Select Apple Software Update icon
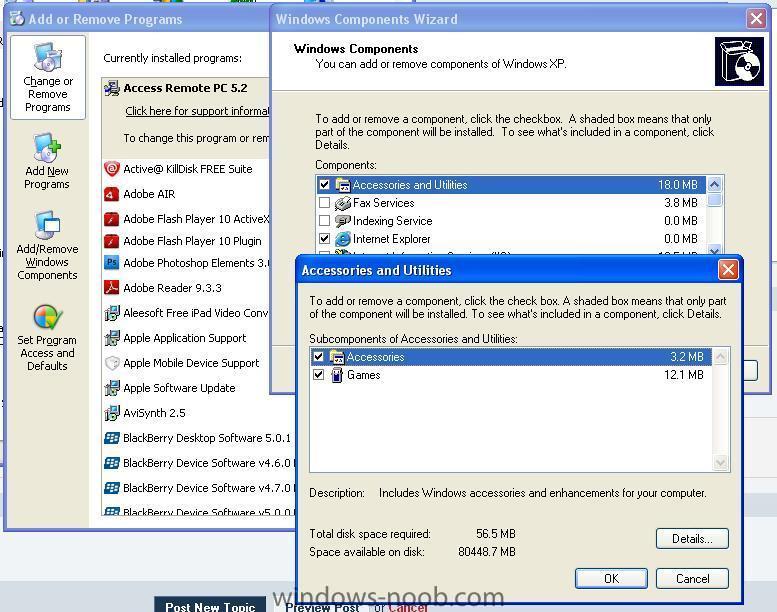777x612 pixels. 112,388
